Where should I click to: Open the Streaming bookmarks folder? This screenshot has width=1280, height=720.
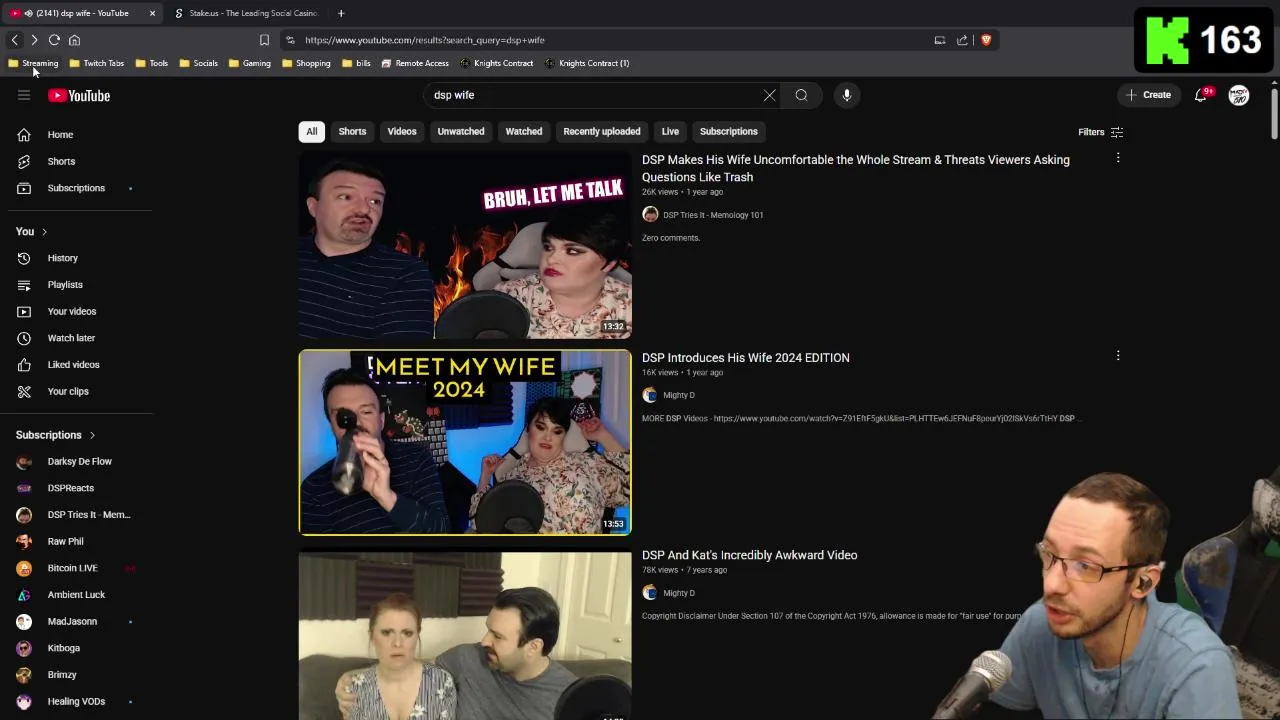pyautogui.click(x=33, y=63)
